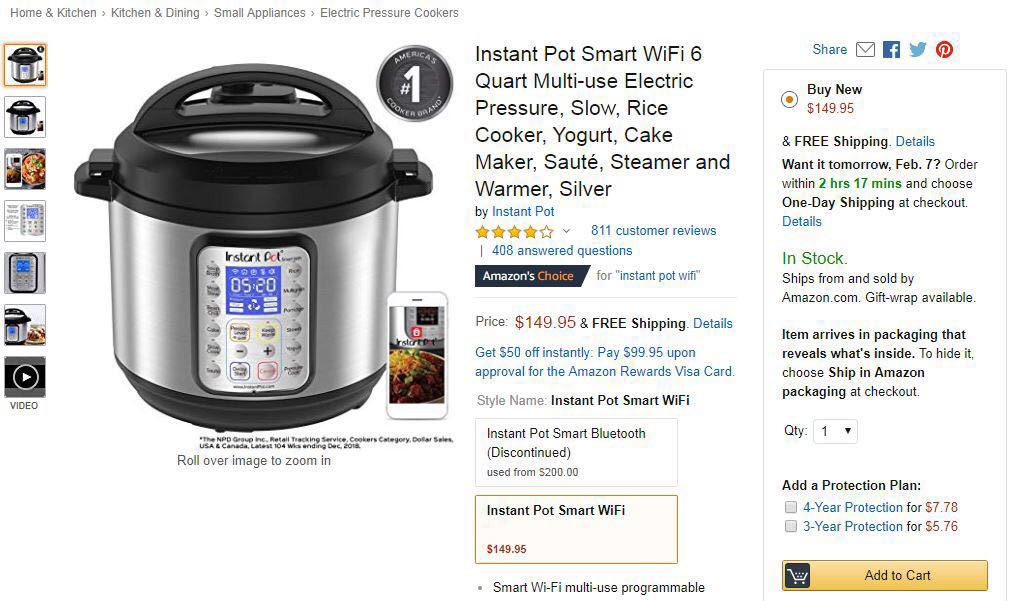This screenshot has height=601, width=1013.
Task: Select the Buy New radio button
Action: [x=789, y=100]
